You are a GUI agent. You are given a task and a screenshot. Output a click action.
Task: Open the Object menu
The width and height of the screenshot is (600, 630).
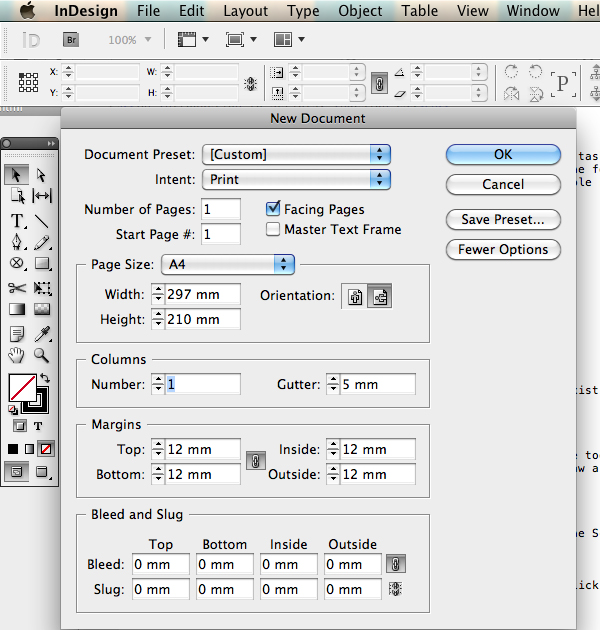point(360,11)
